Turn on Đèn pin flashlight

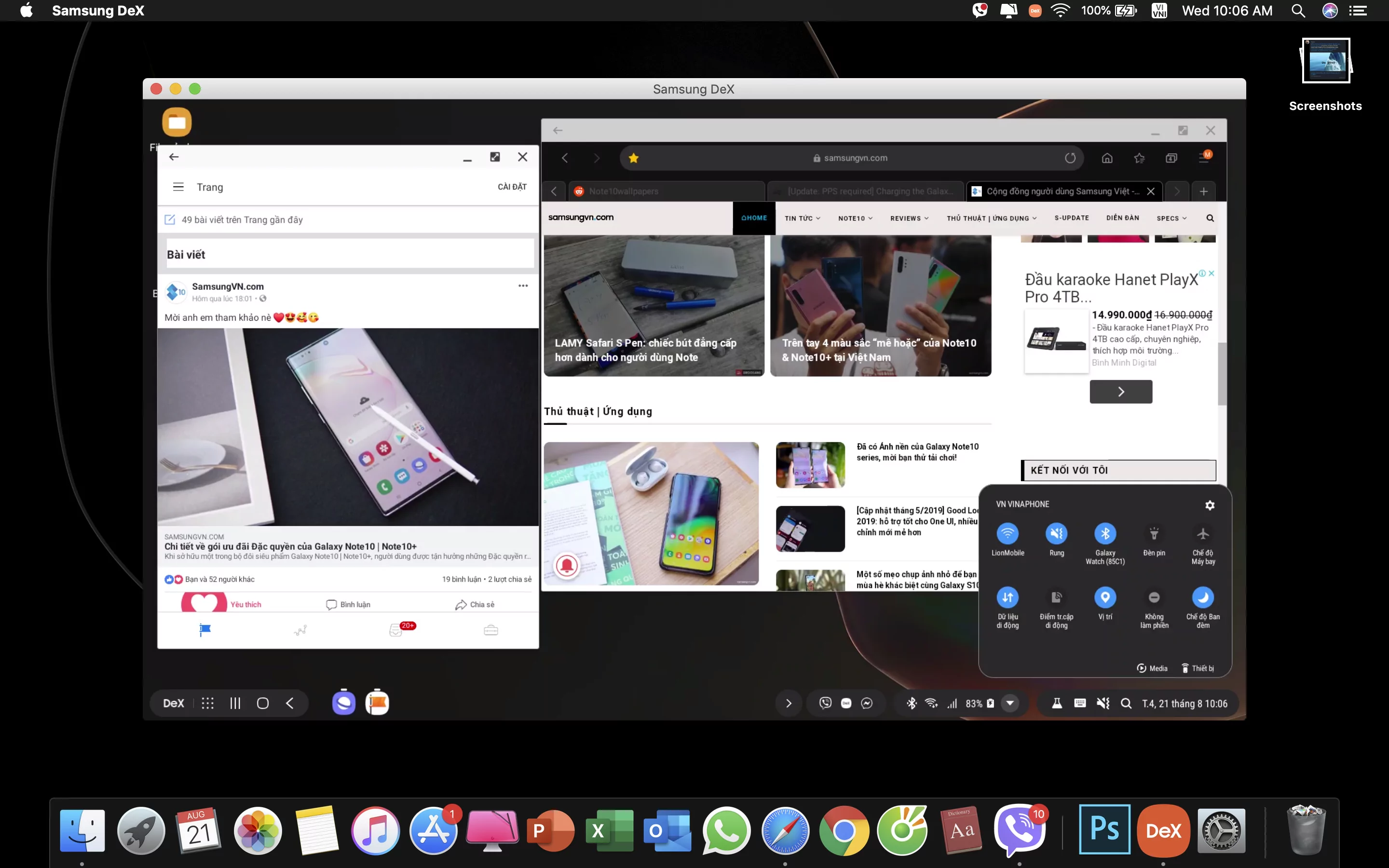click(1154, 534)
